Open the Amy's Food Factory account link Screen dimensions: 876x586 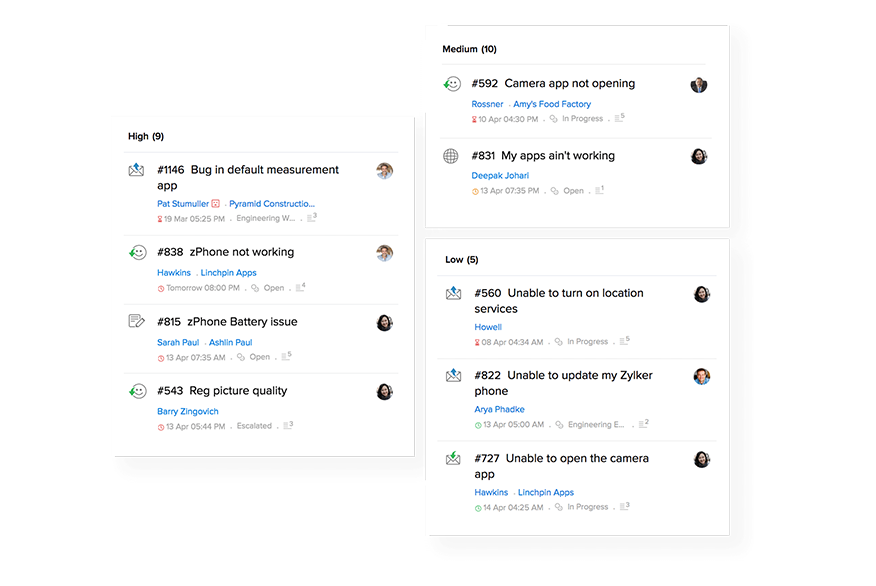552,104
